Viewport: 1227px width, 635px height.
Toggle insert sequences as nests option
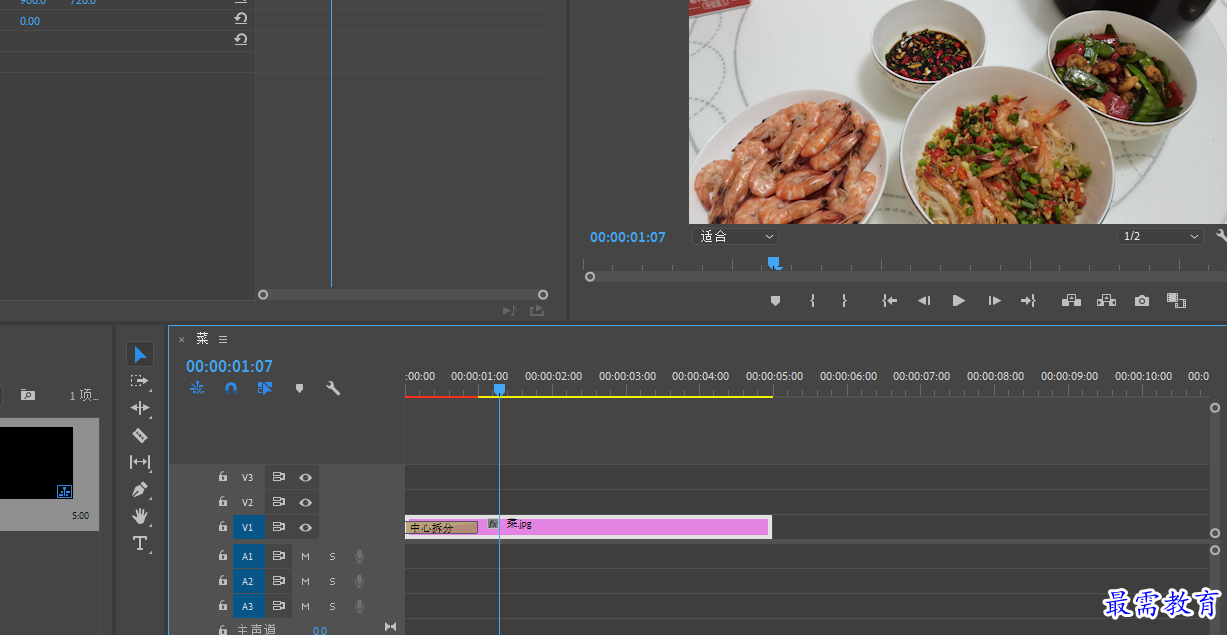197,388
